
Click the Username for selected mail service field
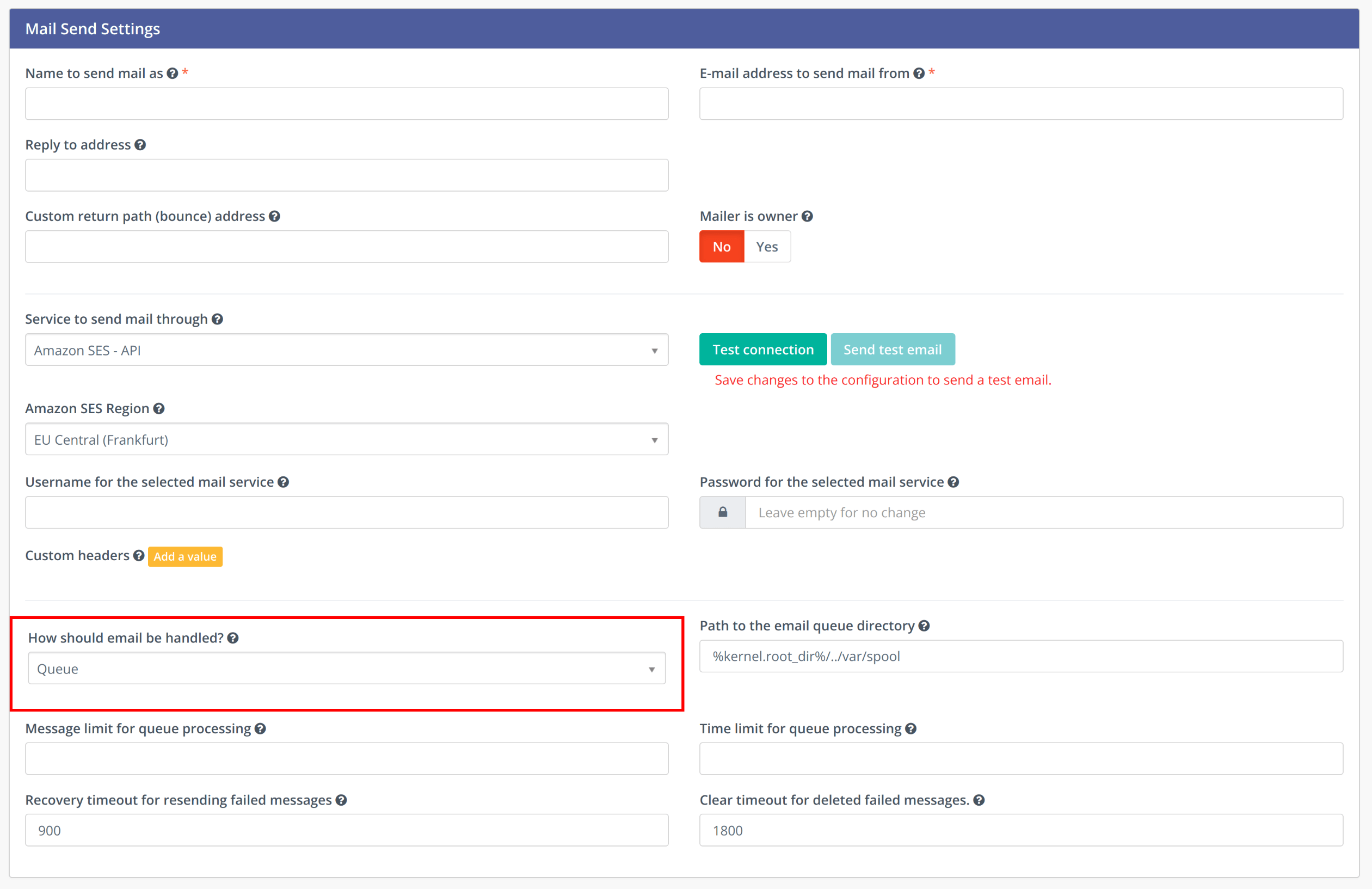pyautogui.click(x=347, y=512)
